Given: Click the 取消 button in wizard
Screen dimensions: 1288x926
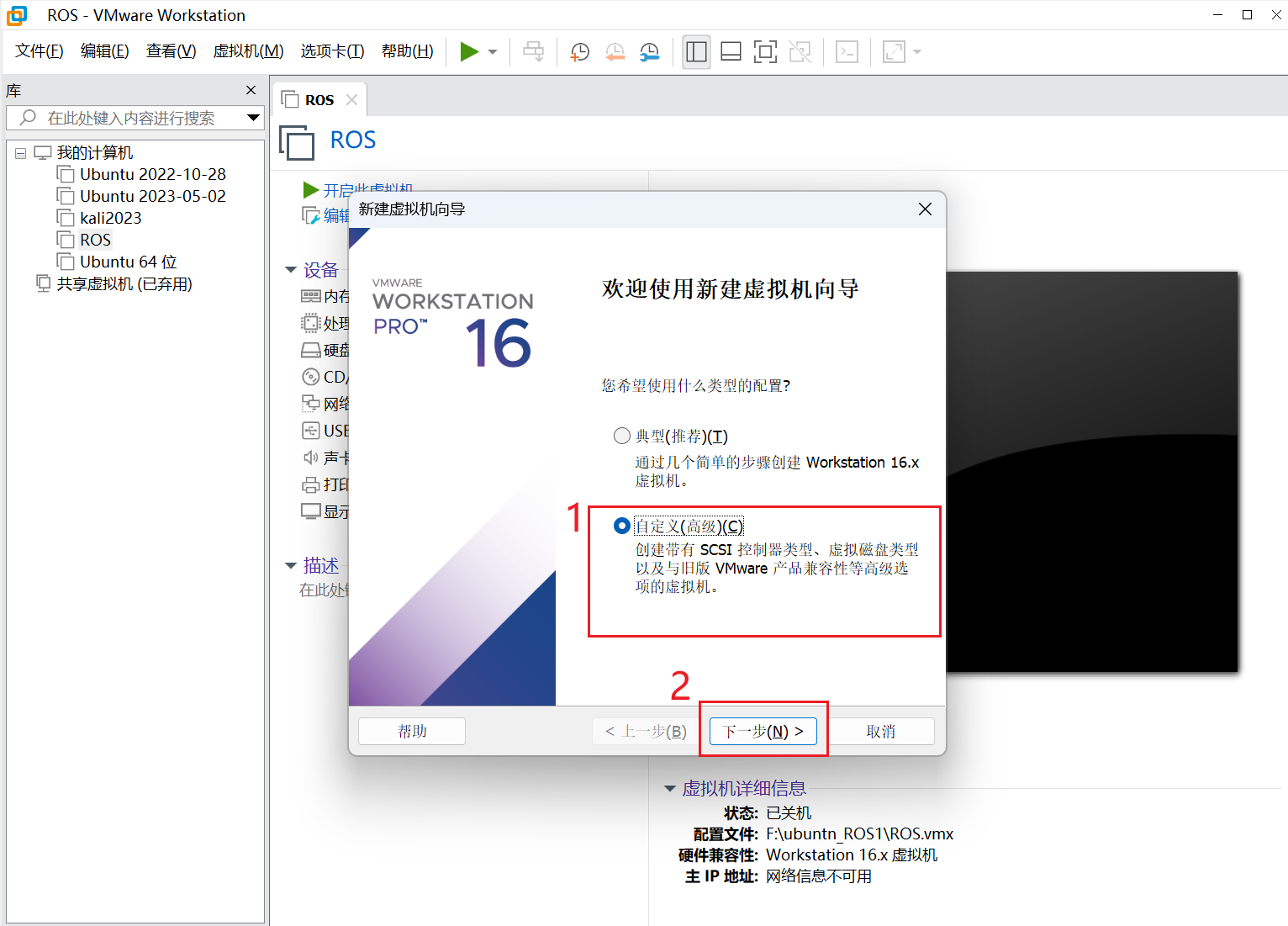Looking at the screenshot, I should 881,731.
